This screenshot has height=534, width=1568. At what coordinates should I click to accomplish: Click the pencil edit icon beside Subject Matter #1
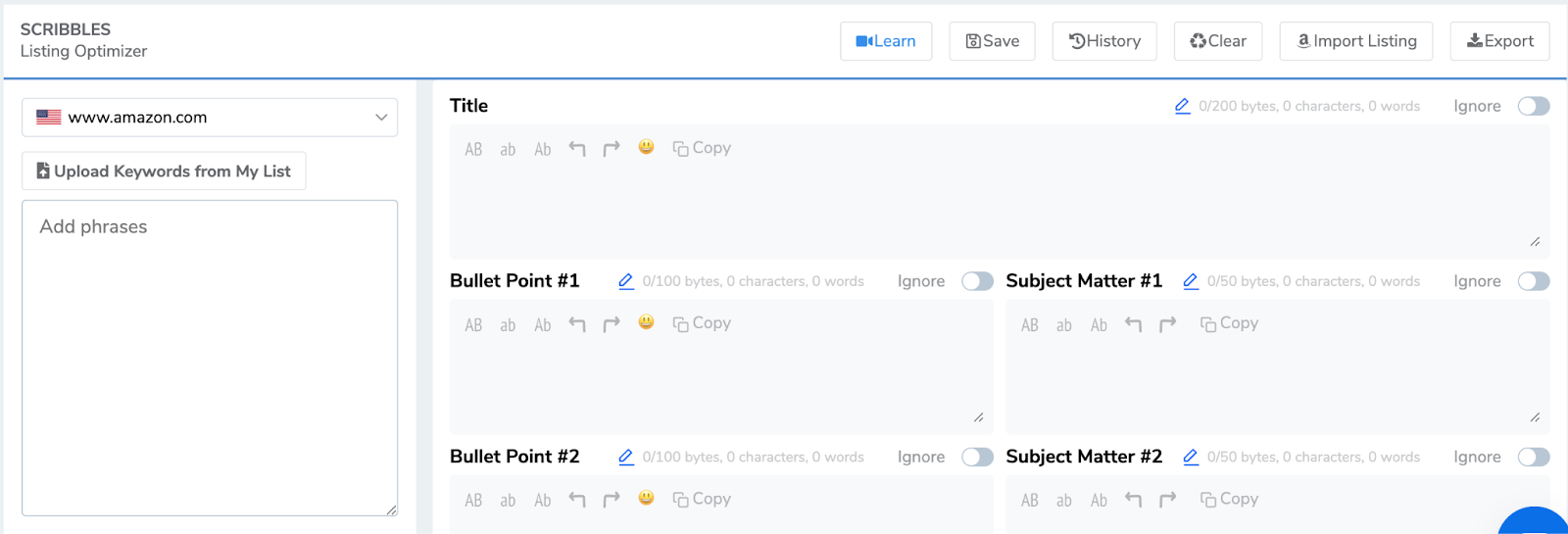click(1191, 281)
